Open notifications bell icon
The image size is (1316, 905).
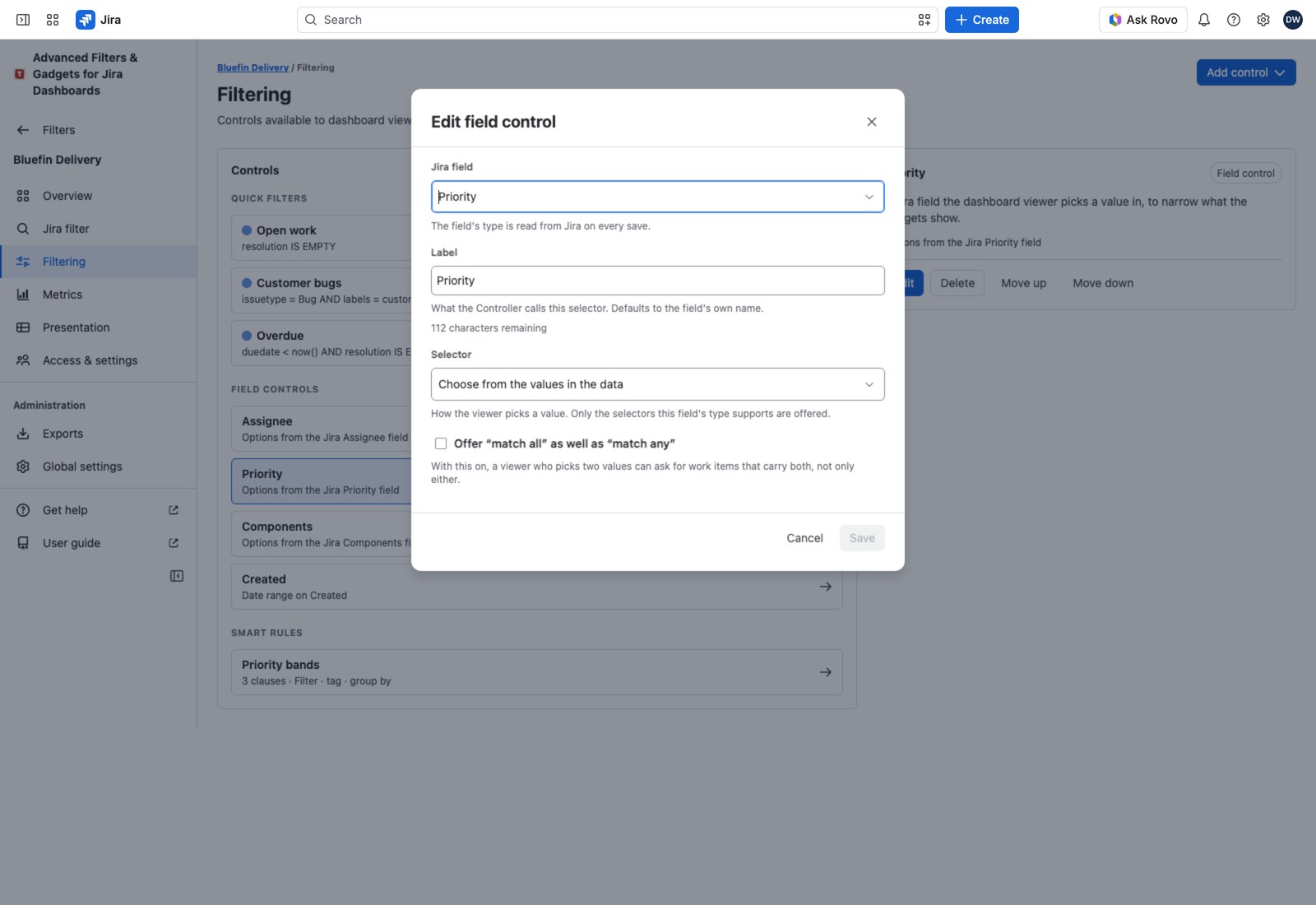[x=1204, y=20]
